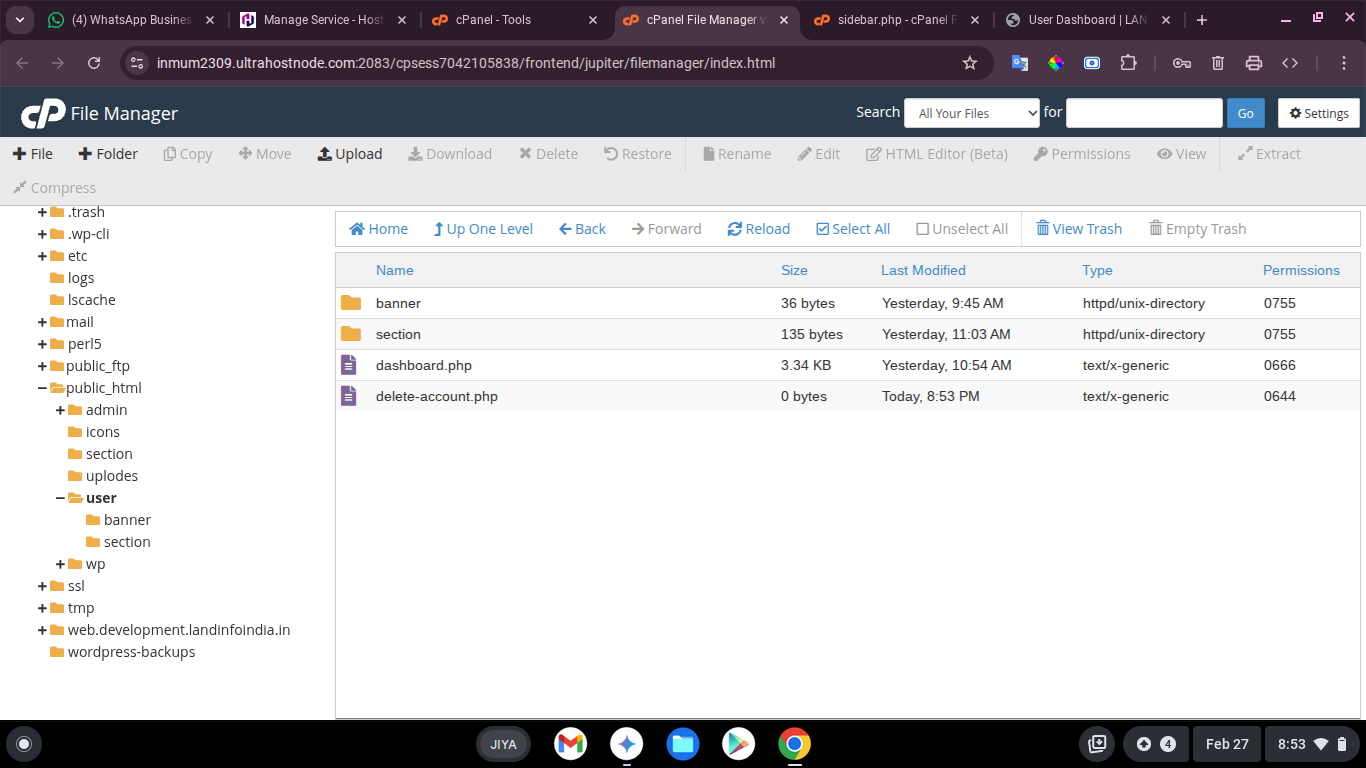
Task: Go to Home directory icon
Action: coord(357,229)
